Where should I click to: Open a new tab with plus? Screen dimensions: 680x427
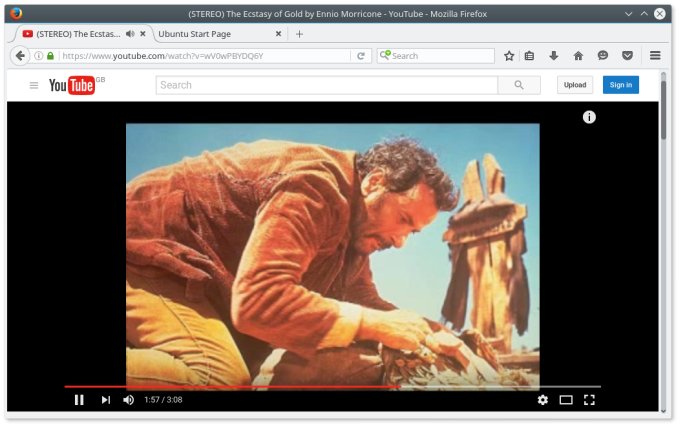[x=299, y=34]
